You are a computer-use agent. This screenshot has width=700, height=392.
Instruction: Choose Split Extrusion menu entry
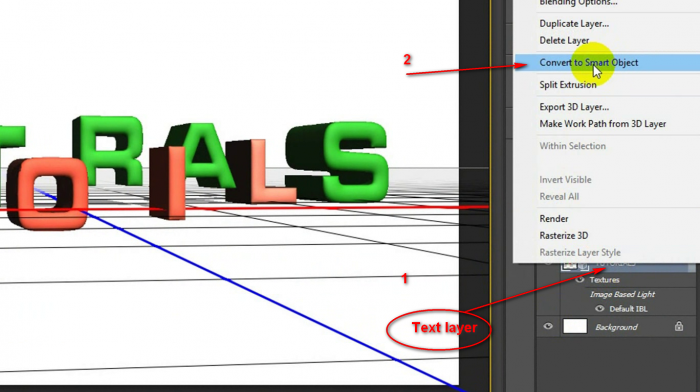567,85
